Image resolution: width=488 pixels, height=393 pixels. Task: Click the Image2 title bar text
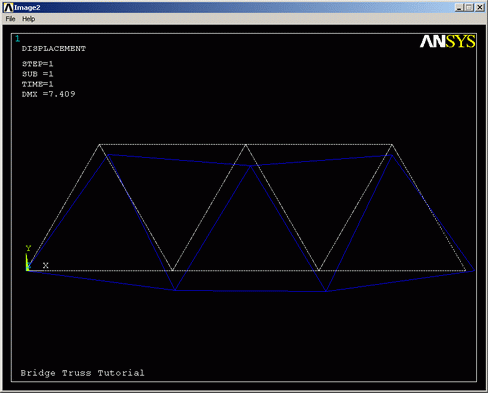coord(27,7)
